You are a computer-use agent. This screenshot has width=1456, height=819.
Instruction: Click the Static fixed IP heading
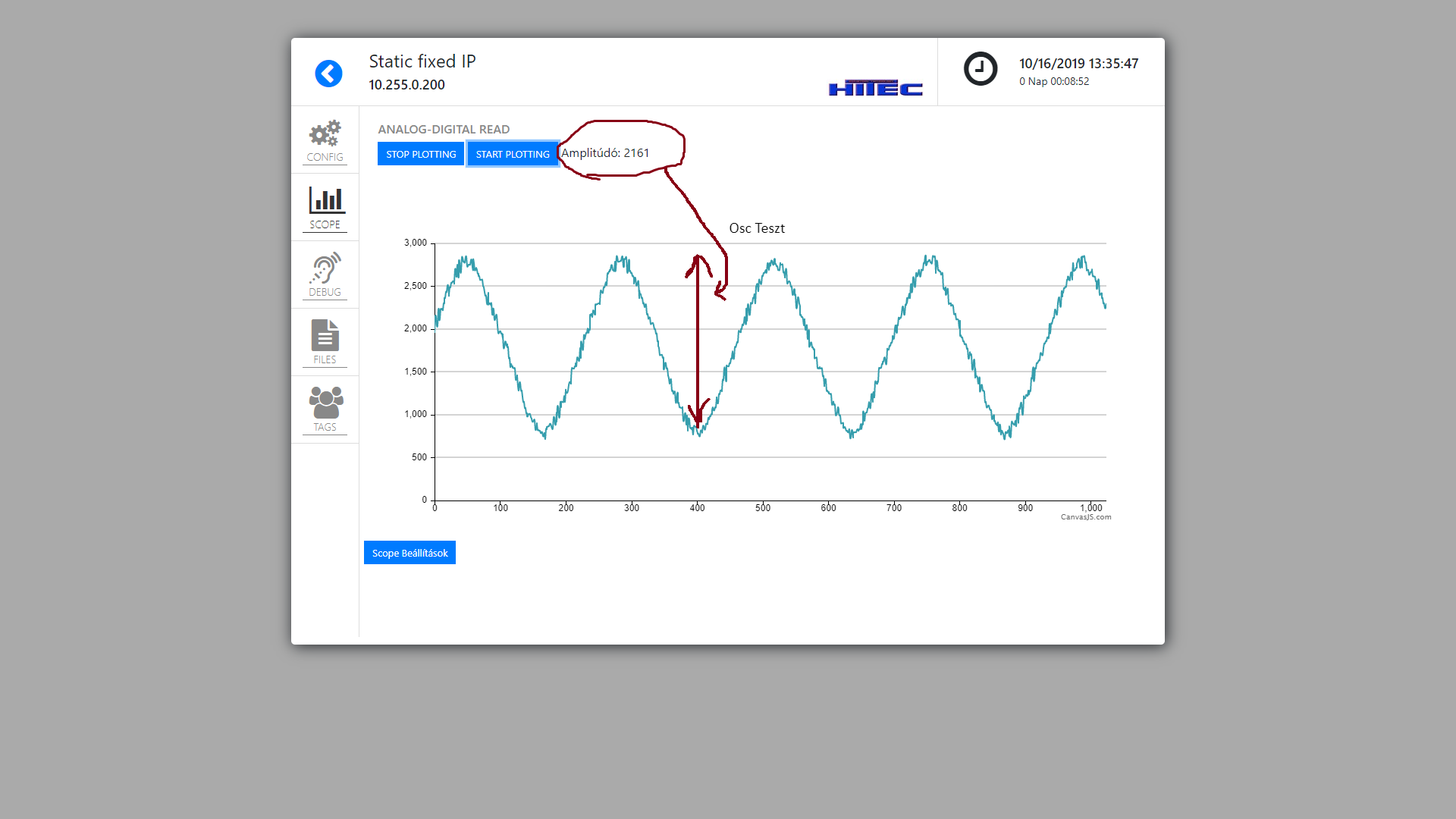click(x=422, y=61)
